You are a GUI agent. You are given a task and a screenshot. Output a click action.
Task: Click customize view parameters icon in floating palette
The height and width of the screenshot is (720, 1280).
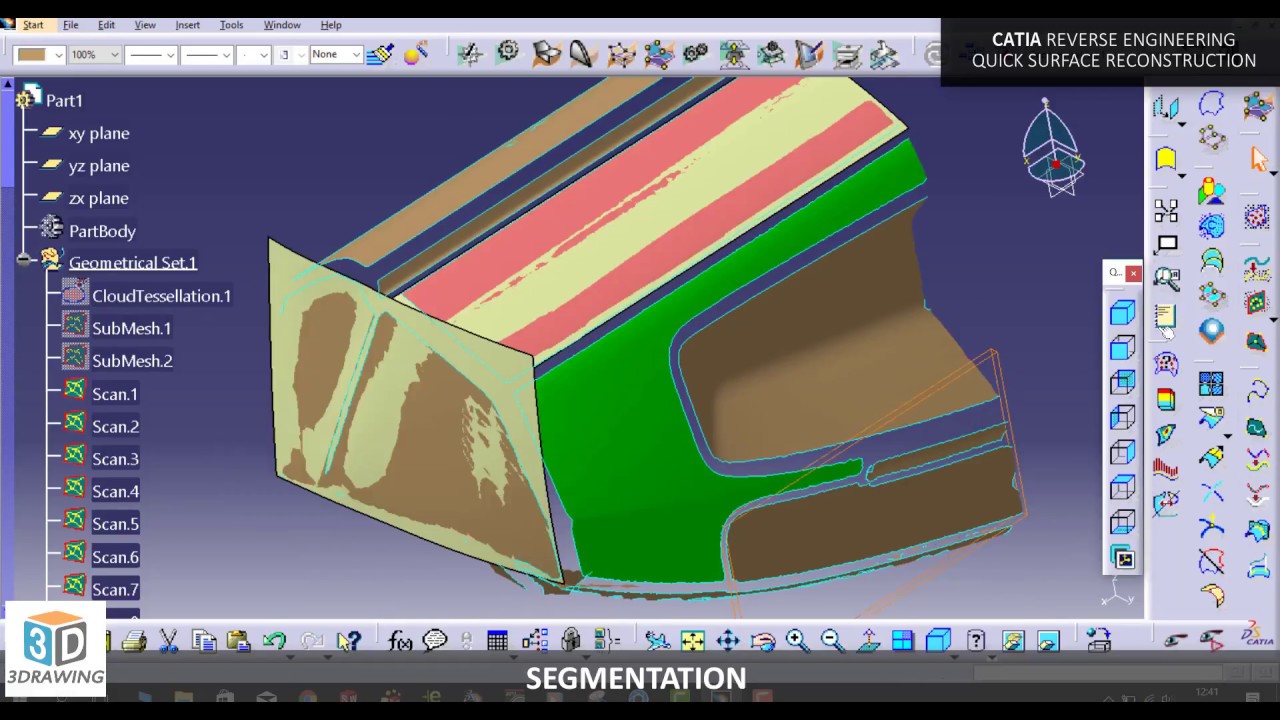1123,558
